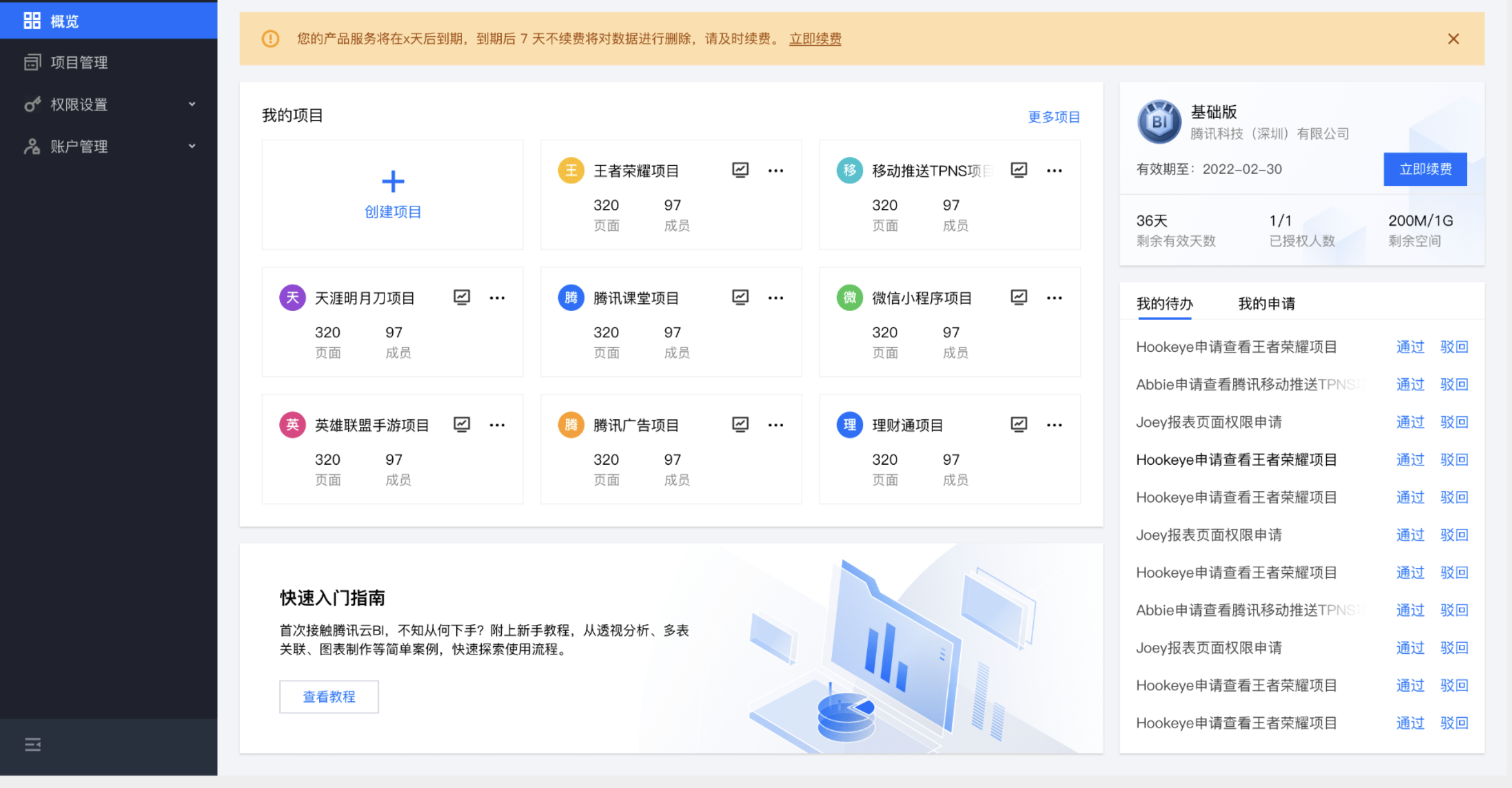
Task: Click chart icon on 理财通项目 card
Action: pos(1019,425)
